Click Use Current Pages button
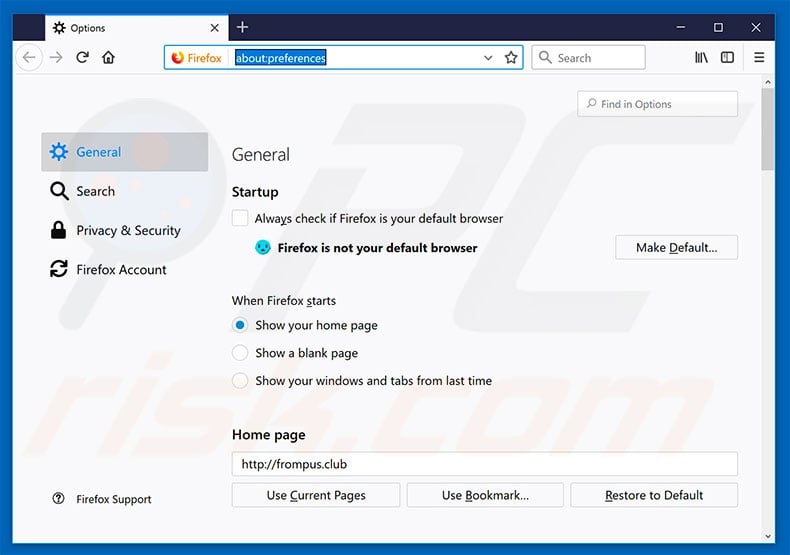This screenshot has width=790, height=555. pyautogui.click(x=316, y=495)
